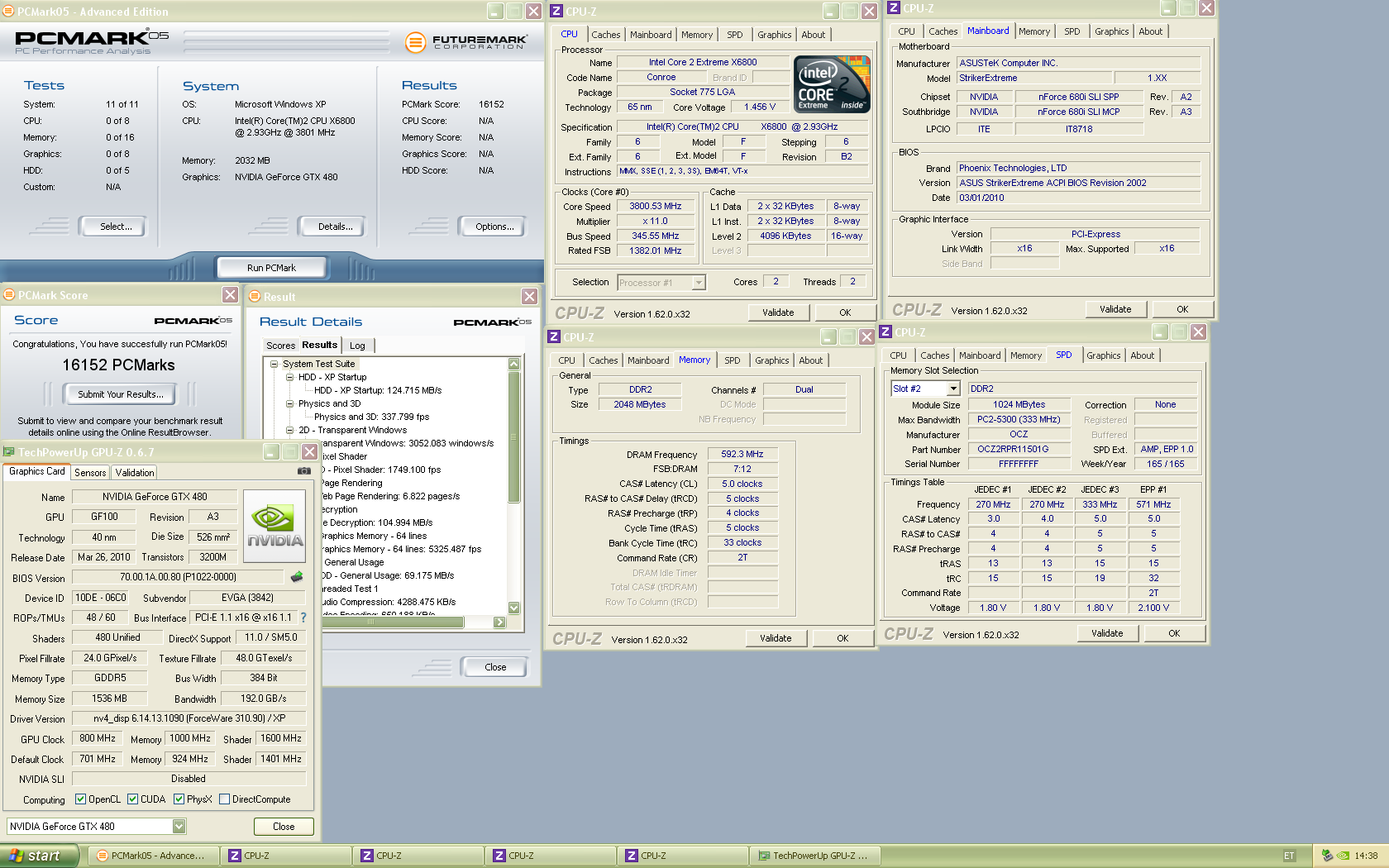This screenshot has height=868, width=1389.
Task: Open the Scores tab in Result Details
Action: tap(281, 346)
